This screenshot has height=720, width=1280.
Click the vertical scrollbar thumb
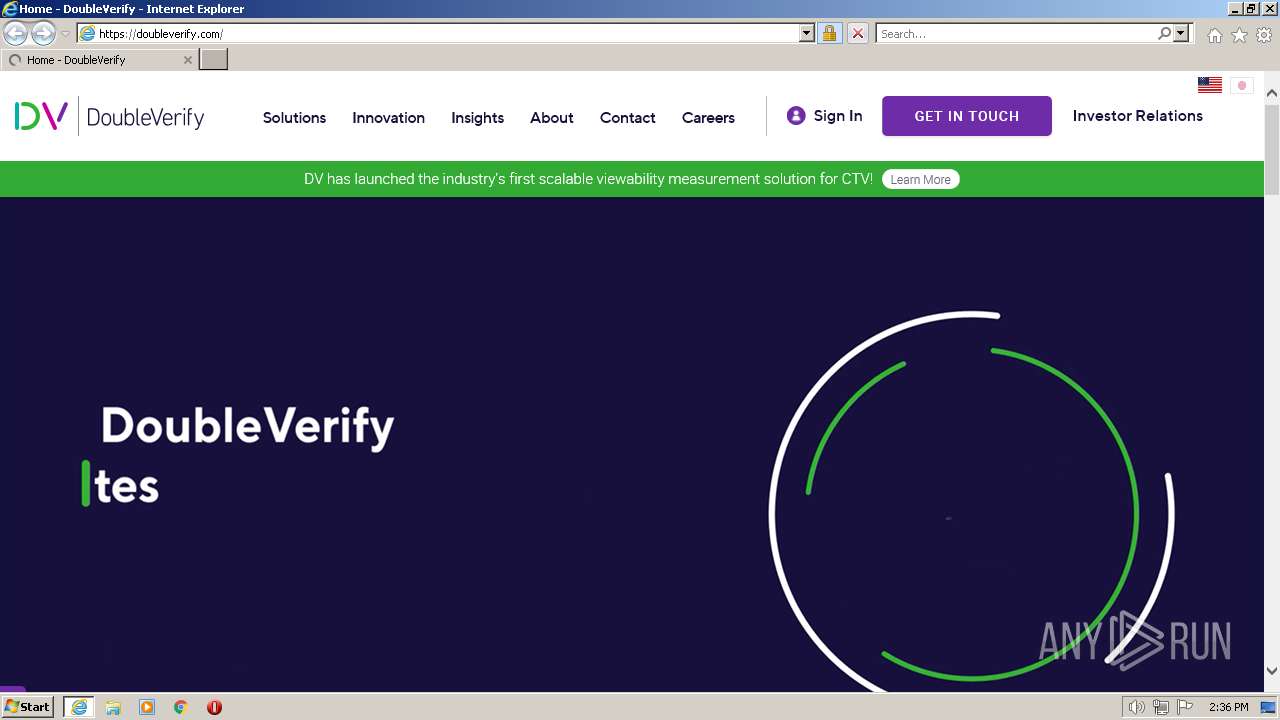[1272, 149]
